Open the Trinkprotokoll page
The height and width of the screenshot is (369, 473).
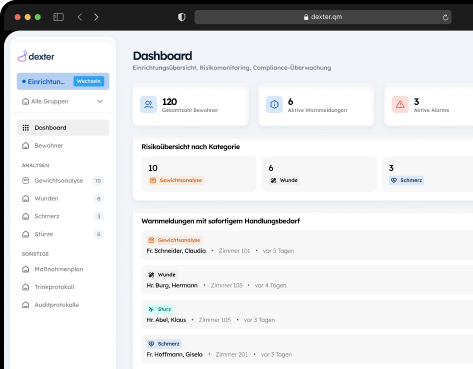pos(63,287)
